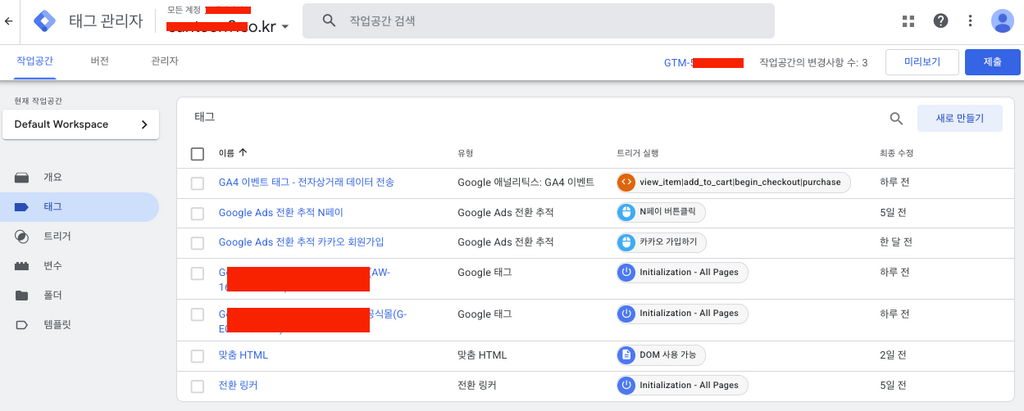Open the 맞춤 HTML tag link

243,355
